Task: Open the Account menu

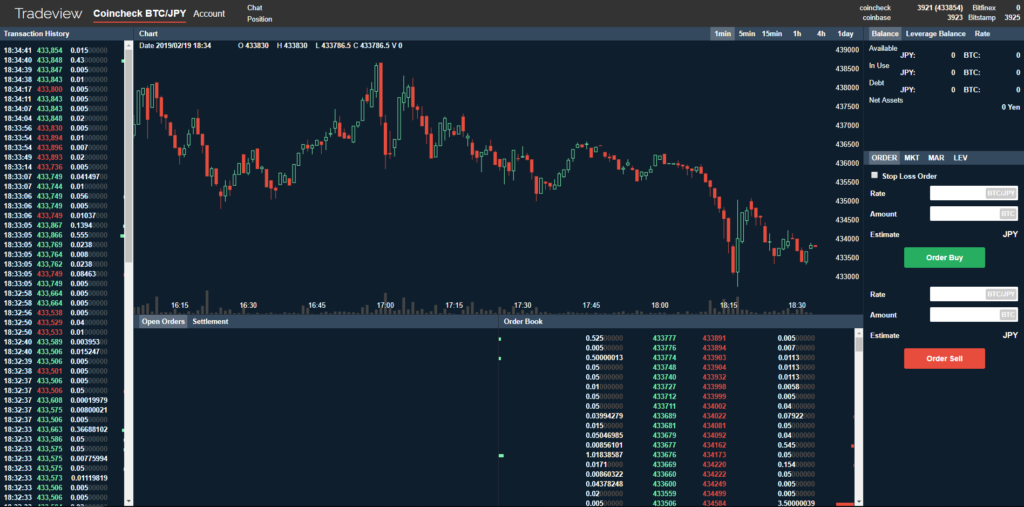Action: [209, 14]
